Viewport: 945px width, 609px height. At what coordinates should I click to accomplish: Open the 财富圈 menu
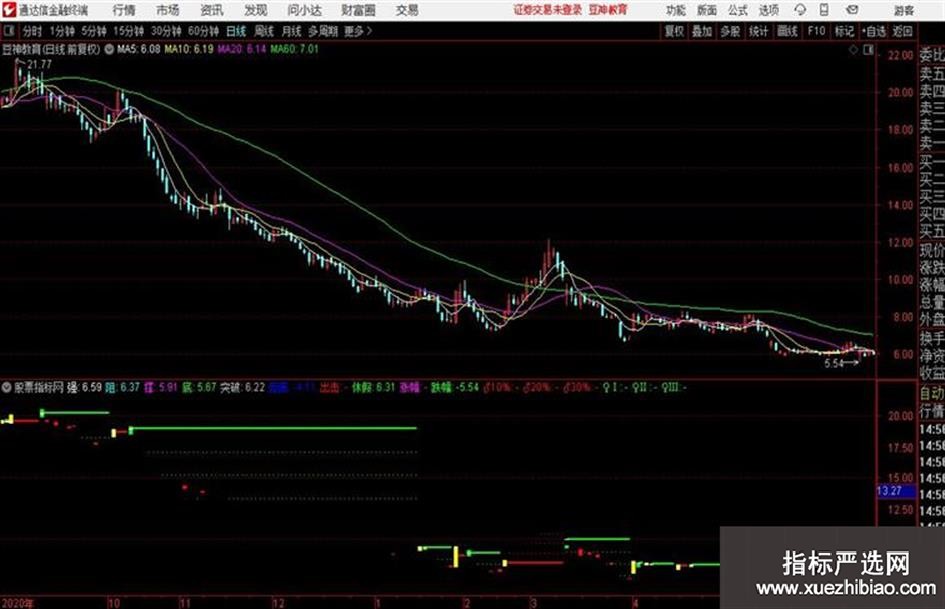358,10
